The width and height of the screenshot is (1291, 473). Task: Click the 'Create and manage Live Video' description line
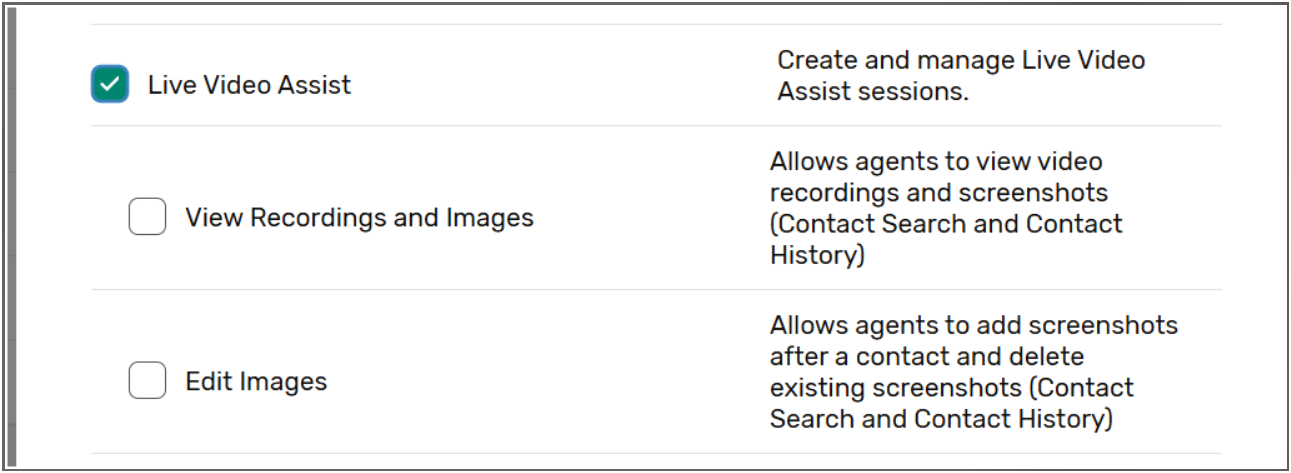960,60
